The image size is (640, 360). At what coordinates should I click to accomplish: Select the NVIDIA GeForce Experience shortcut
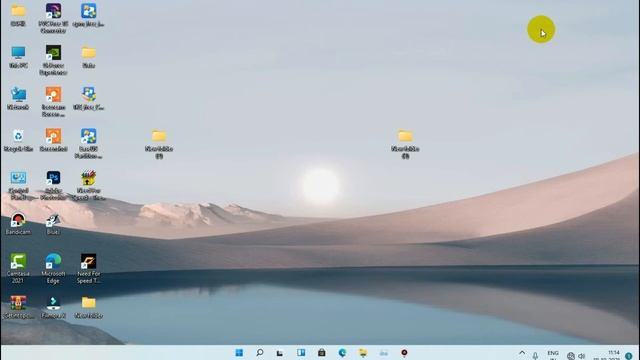click(53, 60)
